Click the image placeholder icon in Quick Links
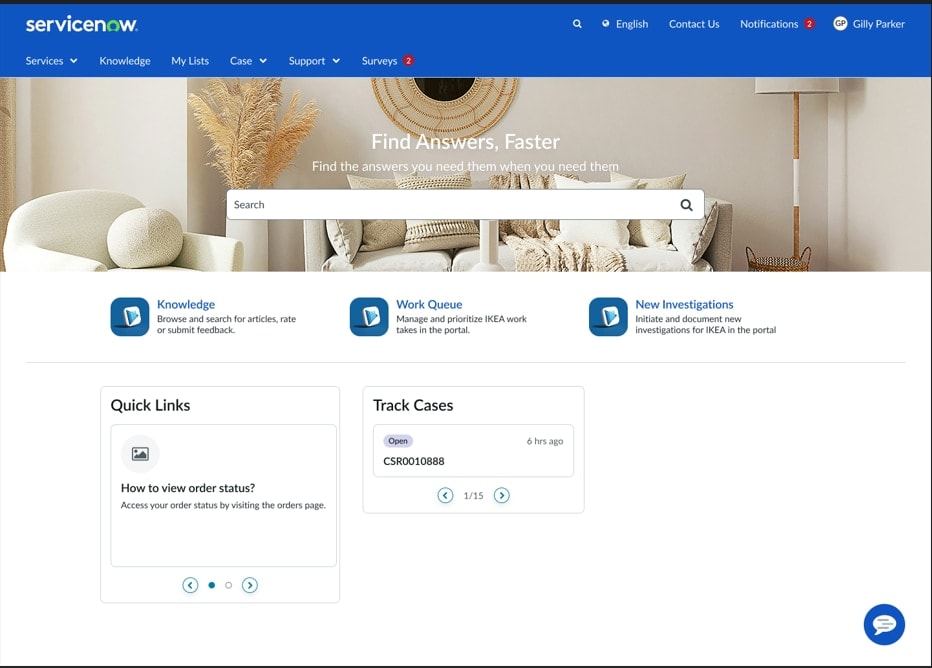 coord(140,454)
